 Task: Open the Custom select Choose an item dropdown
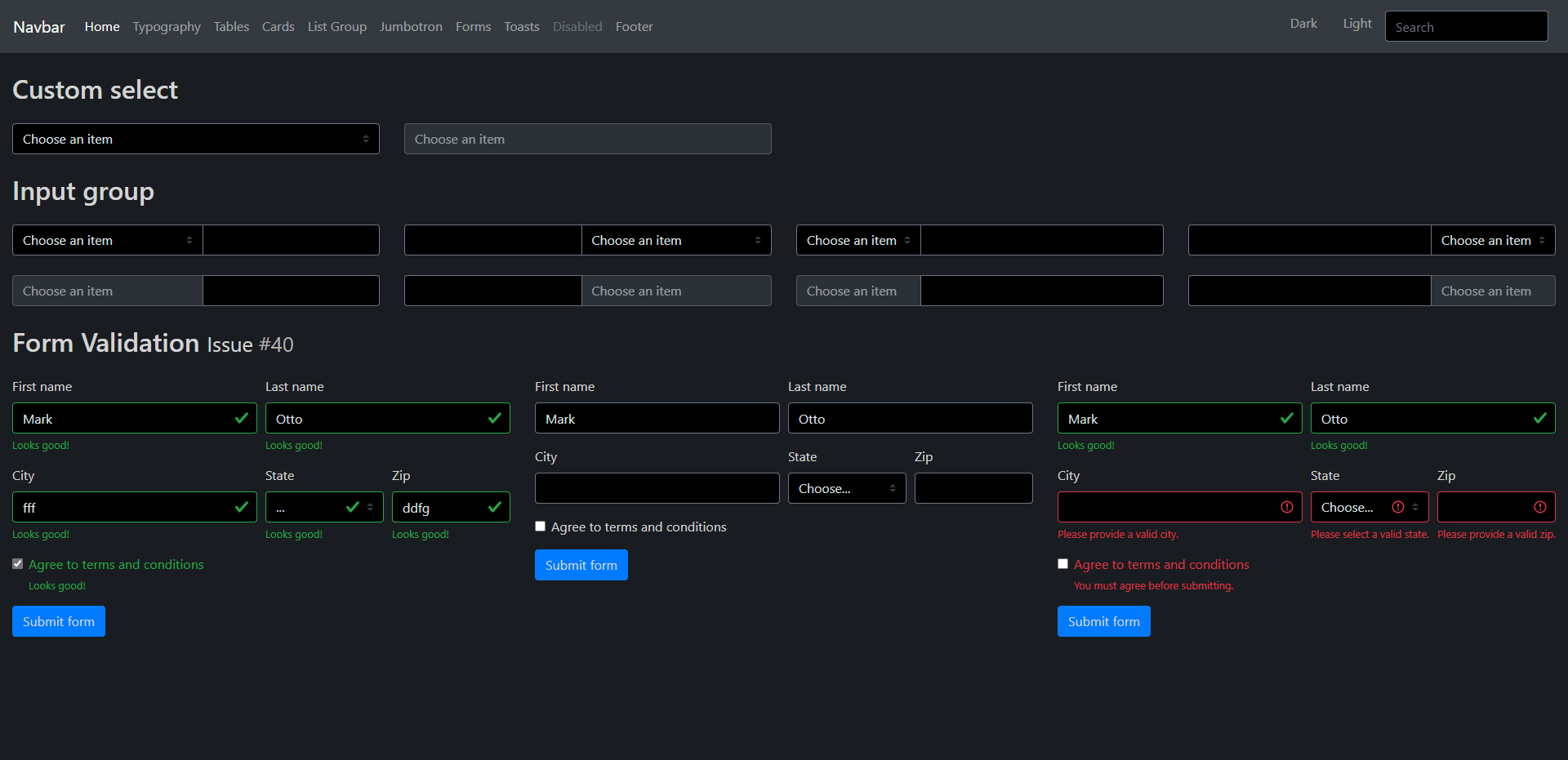[195, 139]
